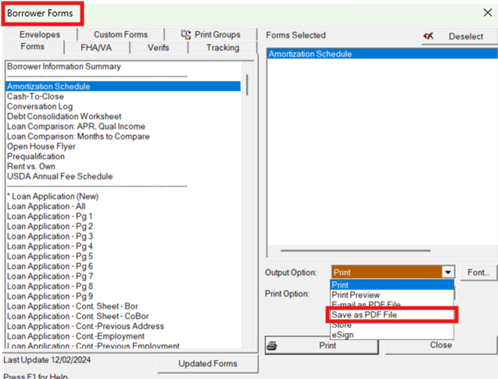Select * Loan Application (New) form
Viewport: 498px width, 379px height.
pyautogui.click(x=123, y=196)
